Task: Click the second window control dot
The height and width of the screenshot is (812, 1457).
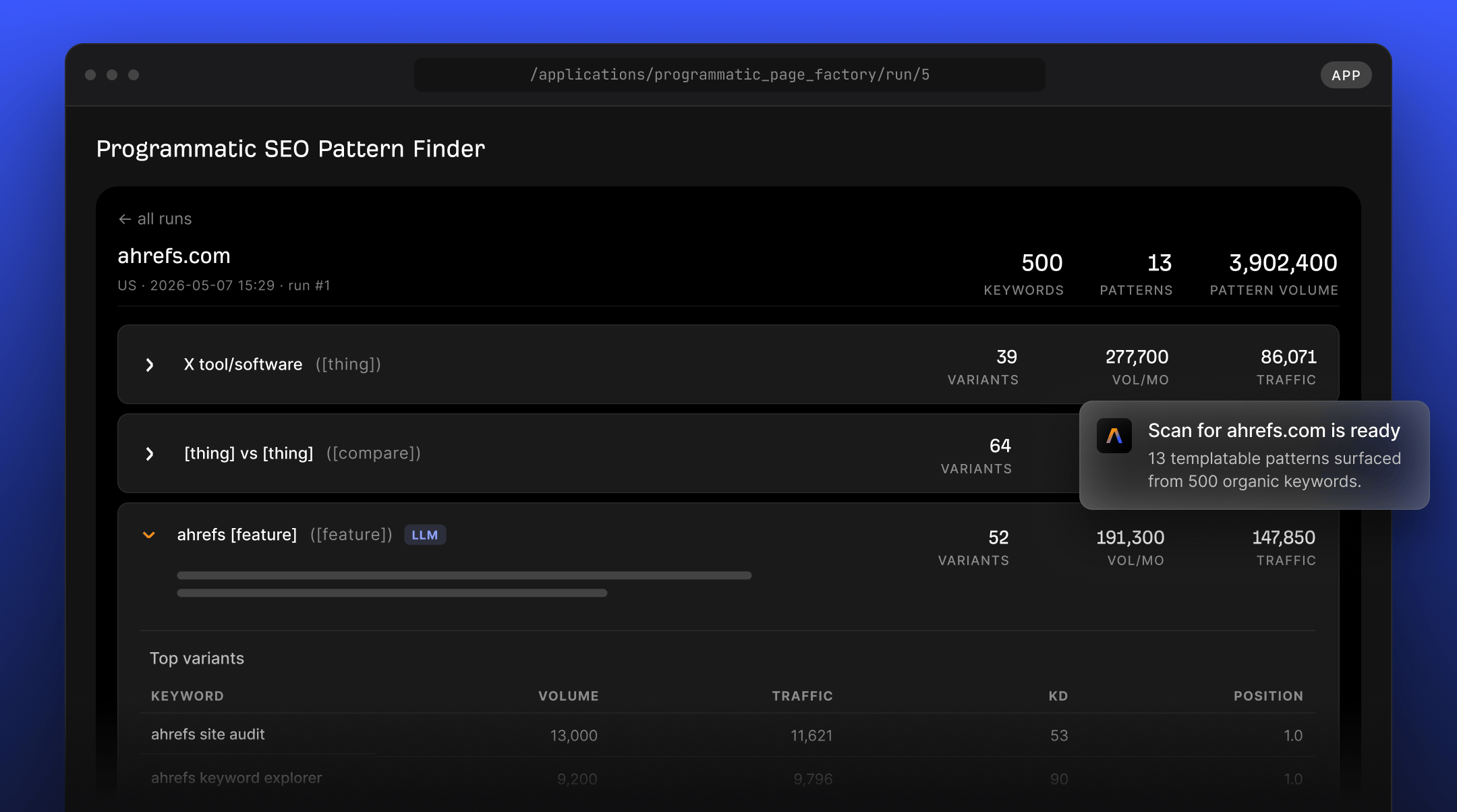Action: coord(112,75)
